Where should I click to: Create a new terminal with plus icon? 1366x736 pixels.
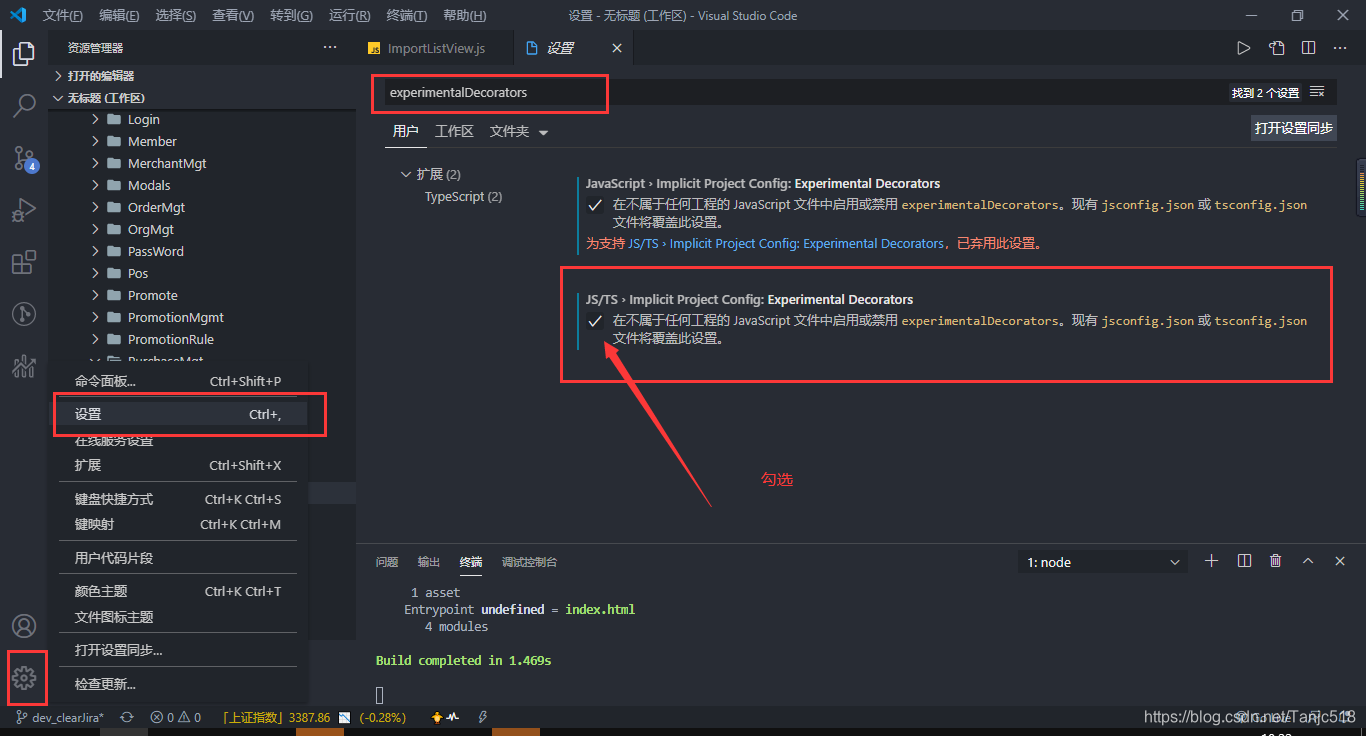pyautogui.click(x=1211, y=561)
